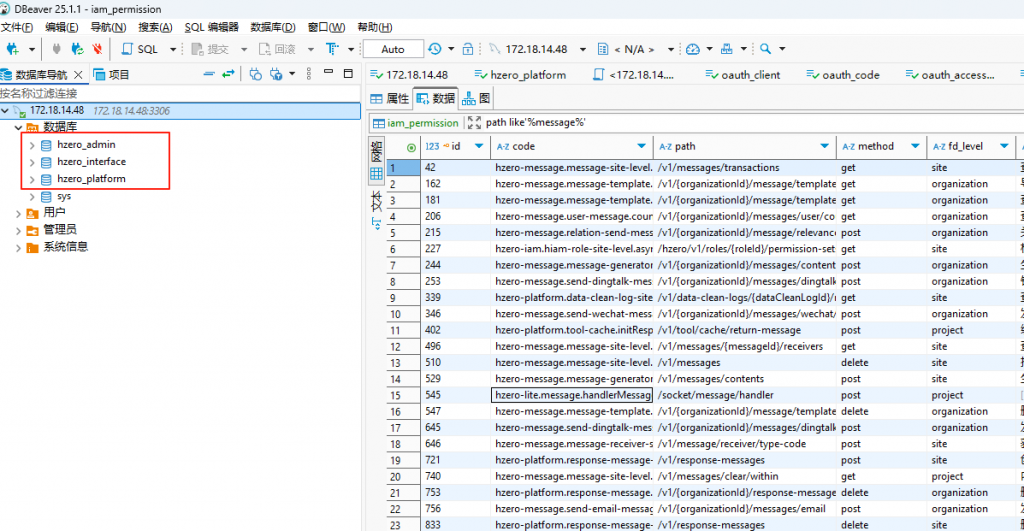Click the transaction log clock icon
This screenshot has height=531, width=1024.
(x=434, y=49)
